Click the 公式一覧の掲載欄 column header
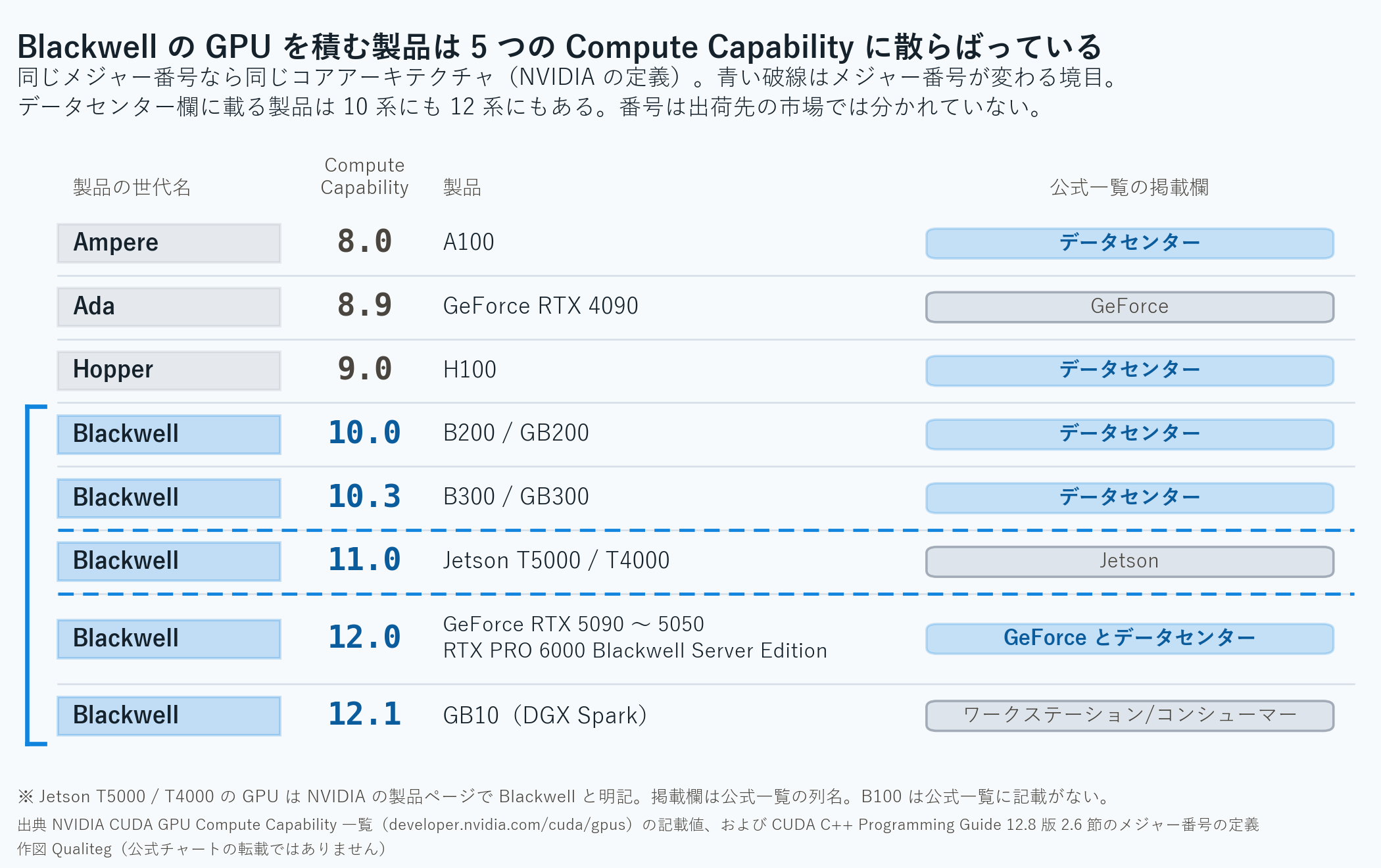The width and height of the screenshot is (1381, 868). click(1130, 187)
